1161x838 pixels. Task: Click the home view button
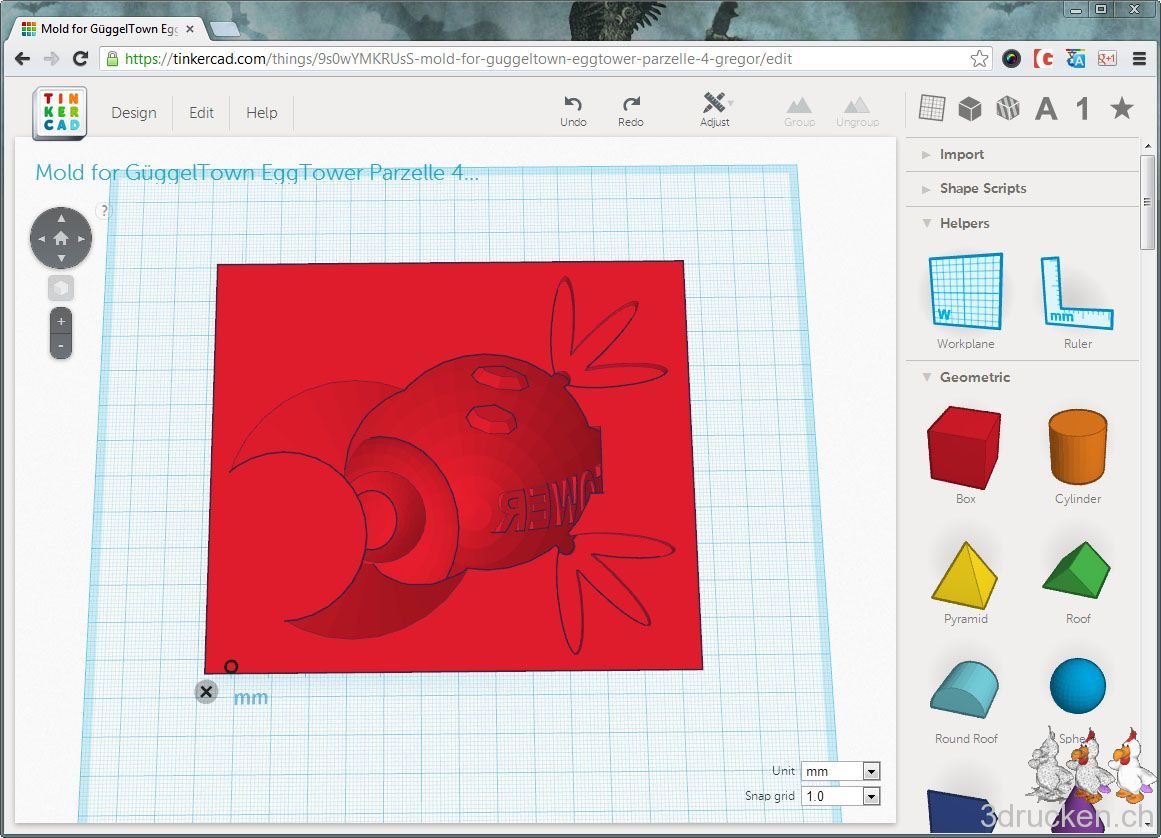click(x=61, y=238)
